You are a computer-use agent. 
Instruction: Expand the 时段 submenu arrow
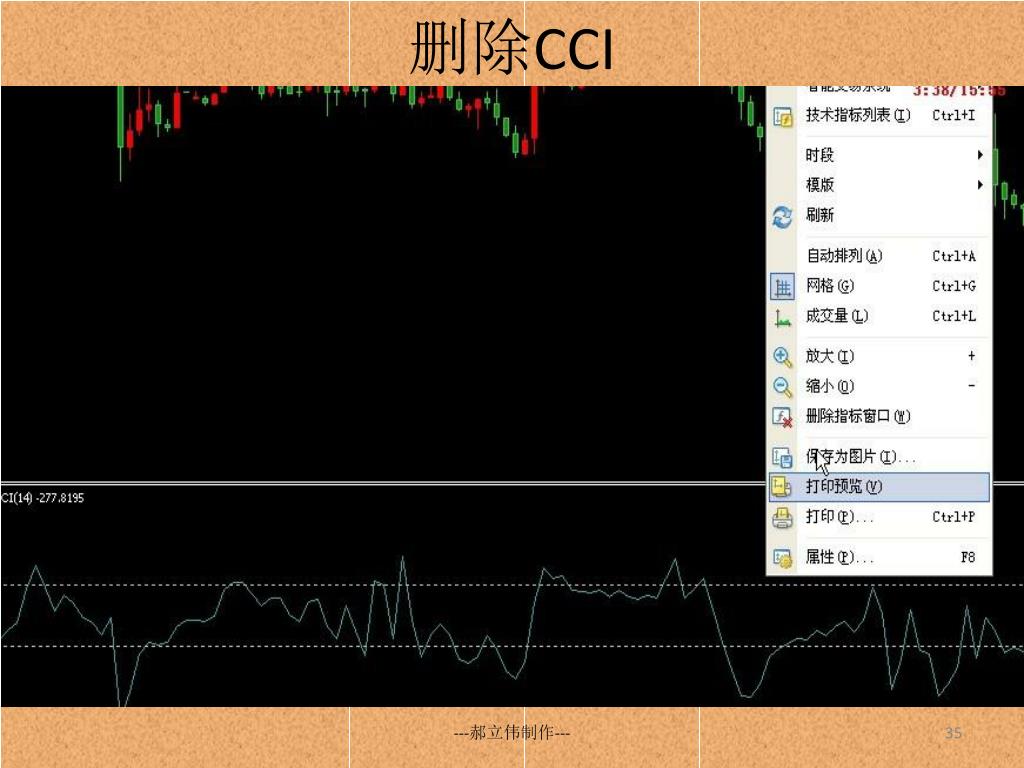point(980,155)
